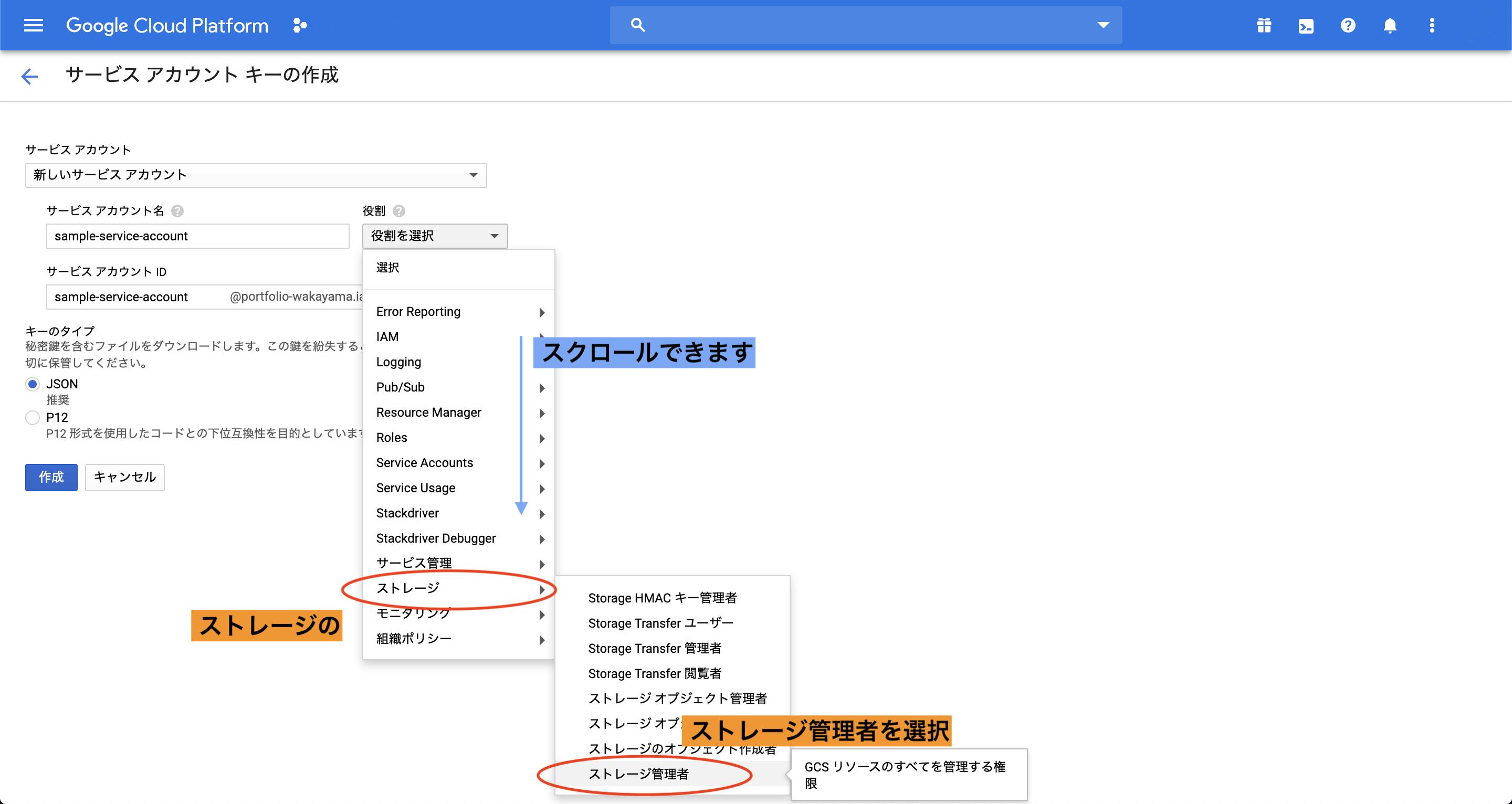Open the help question mark icon
The height and width of the screenshot is (804, 1512).
click(1348, 25)
